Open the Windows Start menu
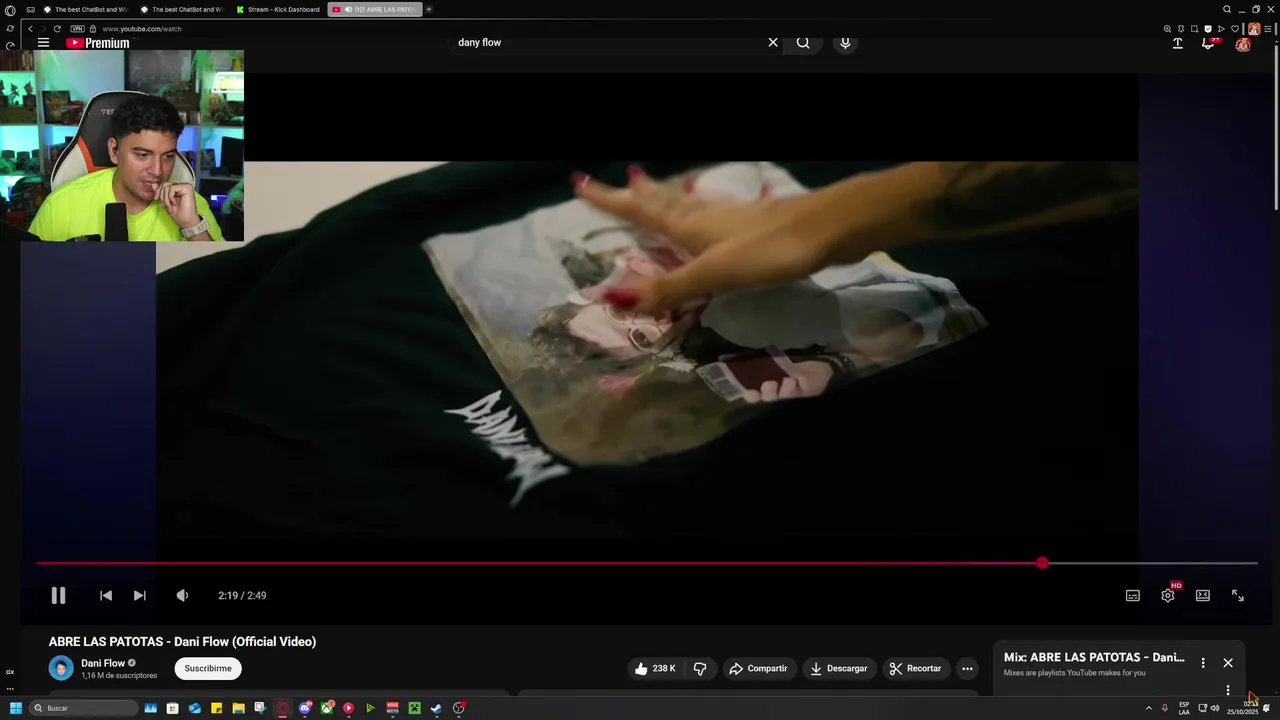 click(x=16, y=708)
